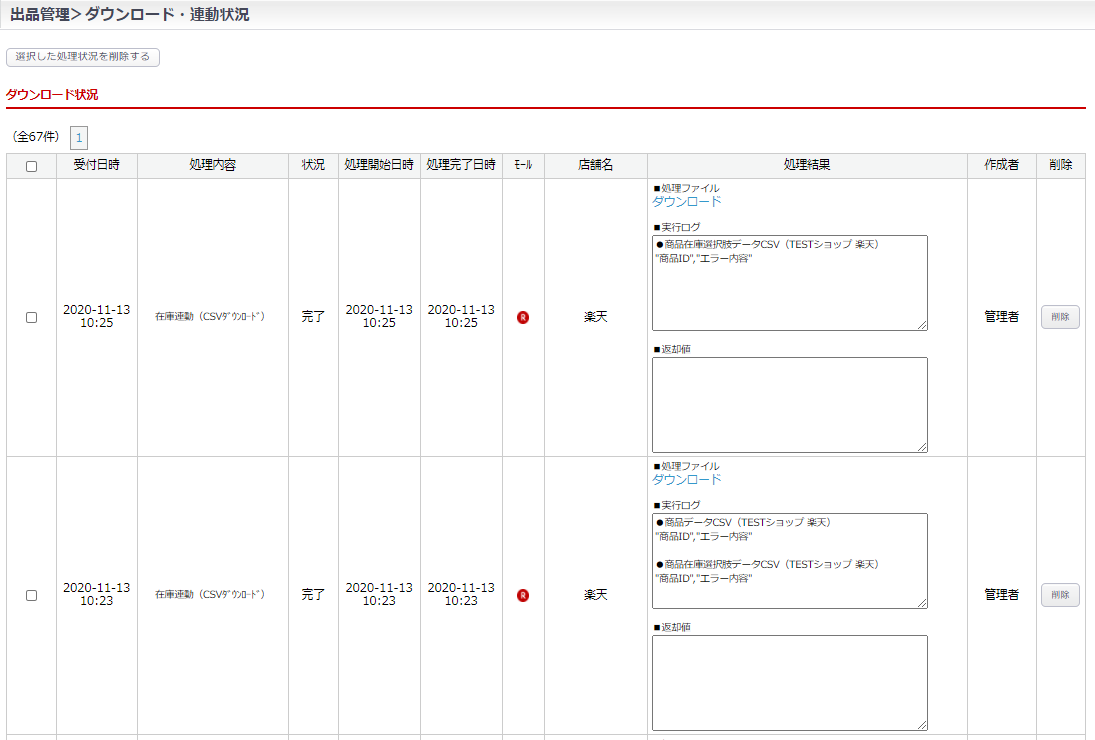Click resize handle of 10:25 row 返却値 box
The width and height of the screenshot is (1095, 740).
(921, 446)
